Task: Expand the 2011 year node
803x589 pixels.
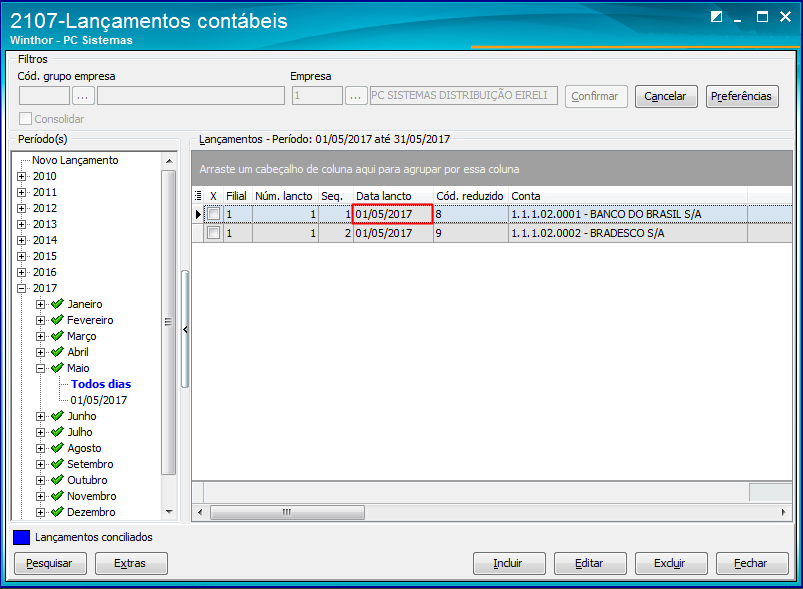Action: tap(21, 192)
